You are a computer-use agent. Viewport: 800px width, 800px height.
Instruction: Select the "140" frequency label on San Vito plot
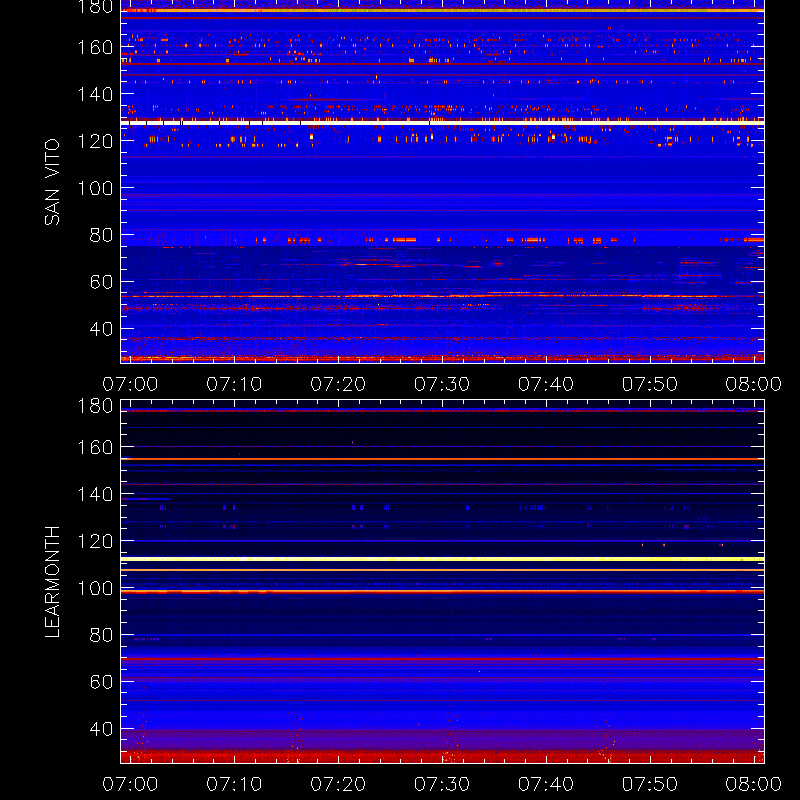click(95, 94)
